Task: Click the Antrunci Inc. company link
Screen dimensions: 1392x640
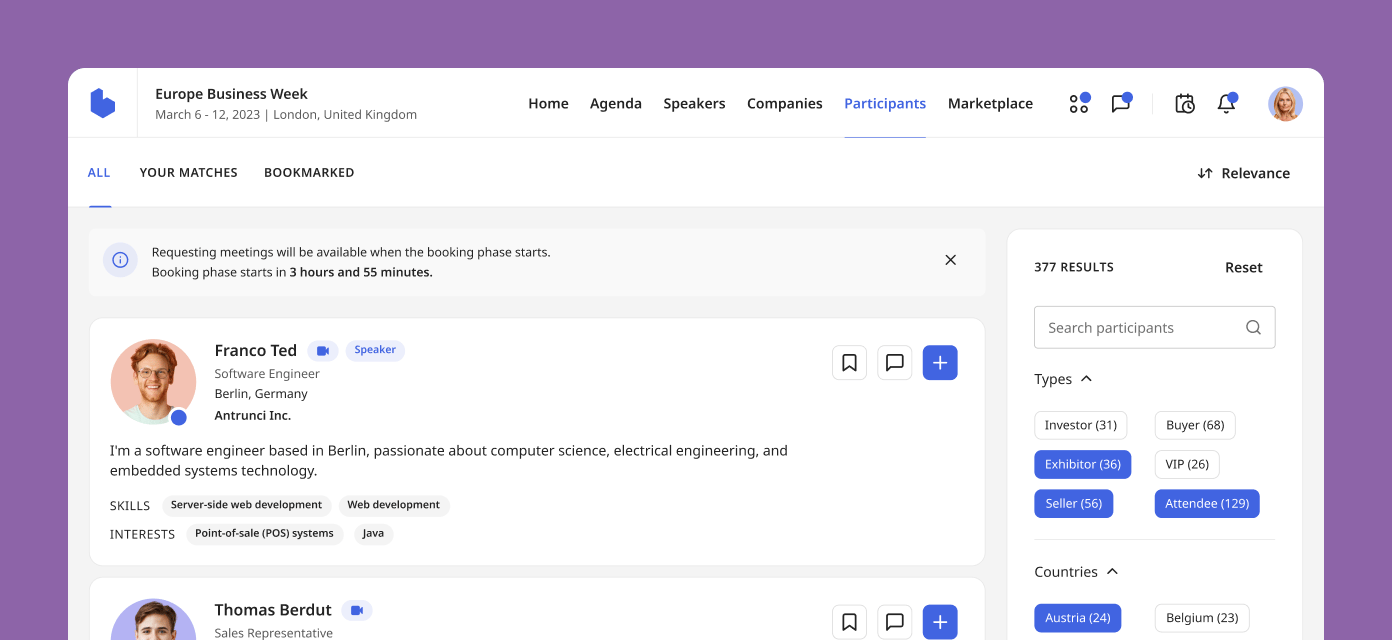Action: pos(253,415)
